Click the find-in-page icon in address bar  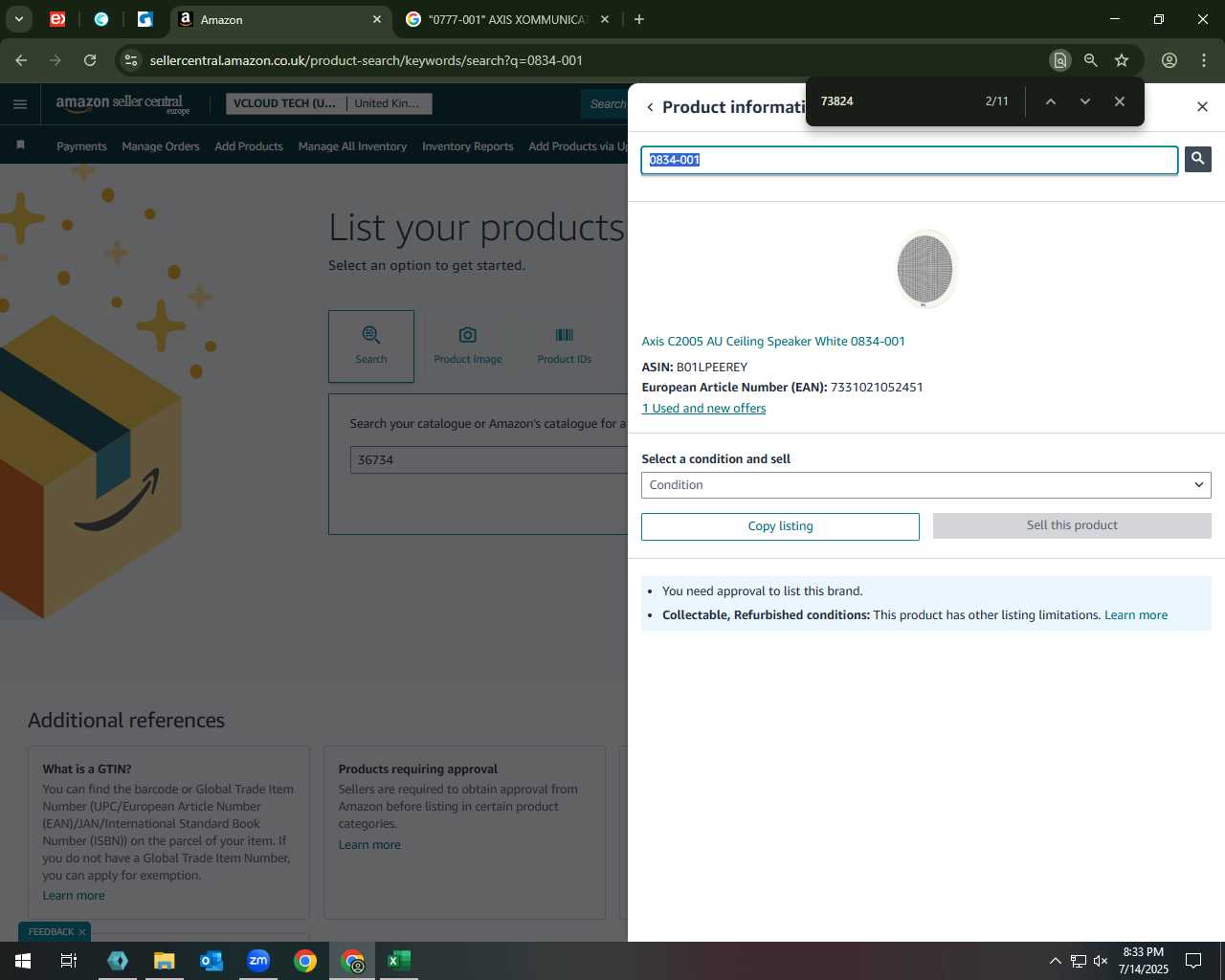(x=1059, y=60)
